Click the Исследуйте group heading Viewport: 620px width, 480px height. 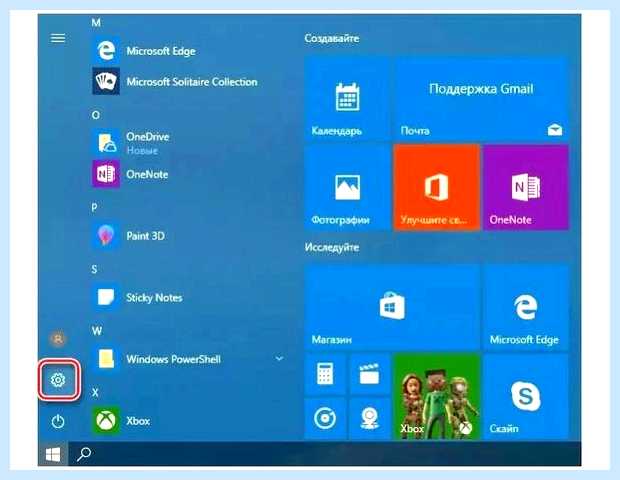coord(332,248)
